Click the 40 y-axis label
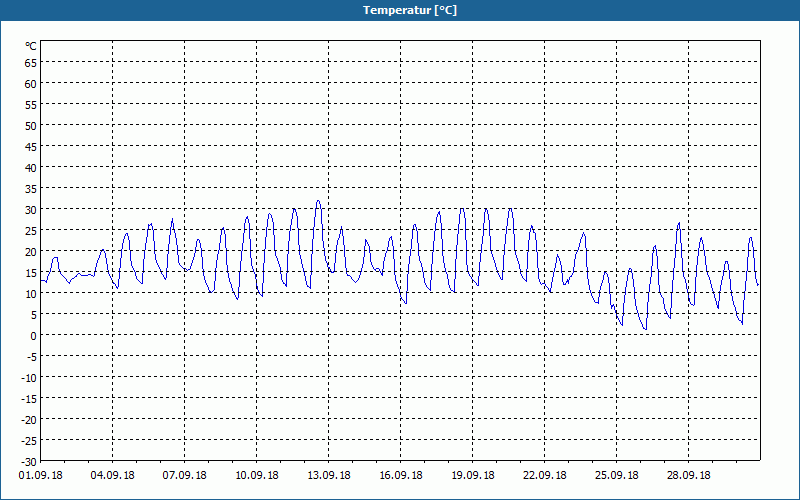Image resolution: width=800 pixels, height=500 pixels. pyautogui.click(x=31, y=168)
